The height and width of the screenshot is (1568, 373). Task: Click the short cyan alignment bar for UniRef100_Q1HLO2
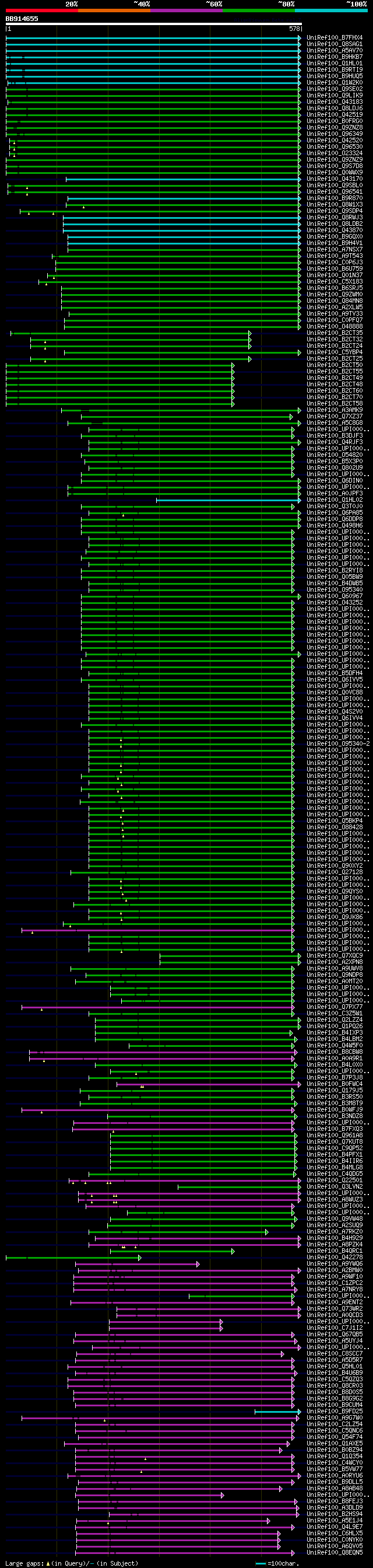point(228,500)
